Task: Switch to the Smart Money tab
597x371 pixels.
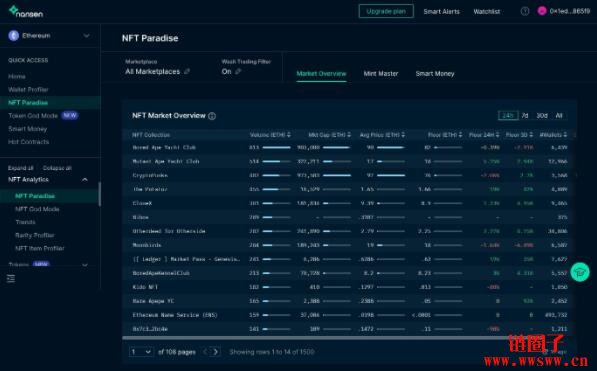Action: click(x=435, y=74)
